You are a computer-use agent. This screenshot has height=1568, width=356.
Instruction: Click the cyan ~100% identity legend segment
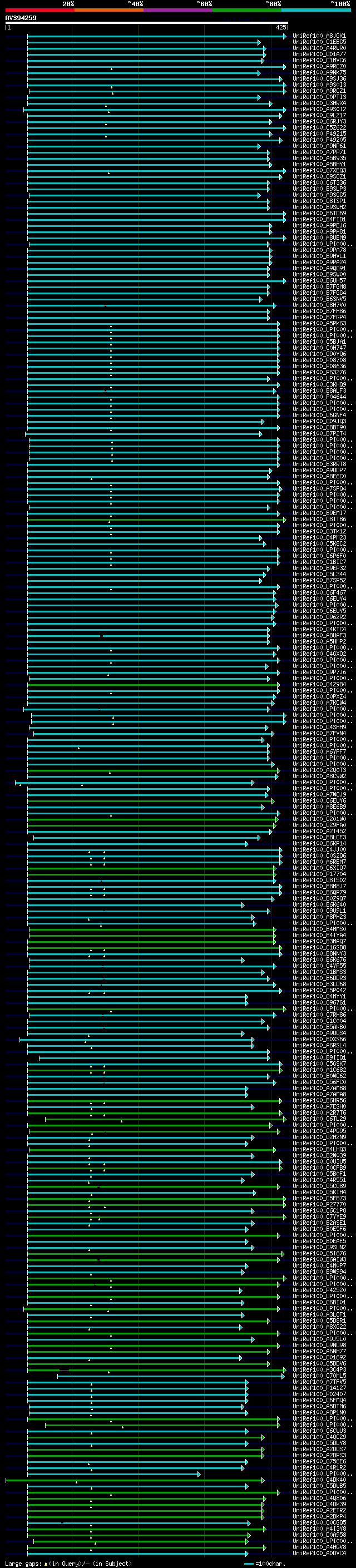[317, 10]
